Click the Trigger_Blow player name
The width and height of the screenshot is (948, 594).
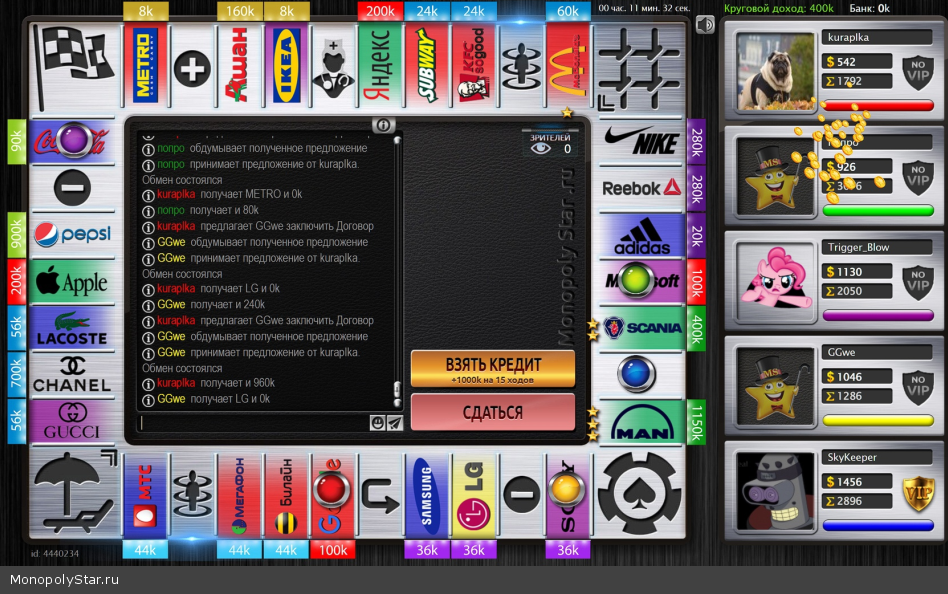point(859,247)
